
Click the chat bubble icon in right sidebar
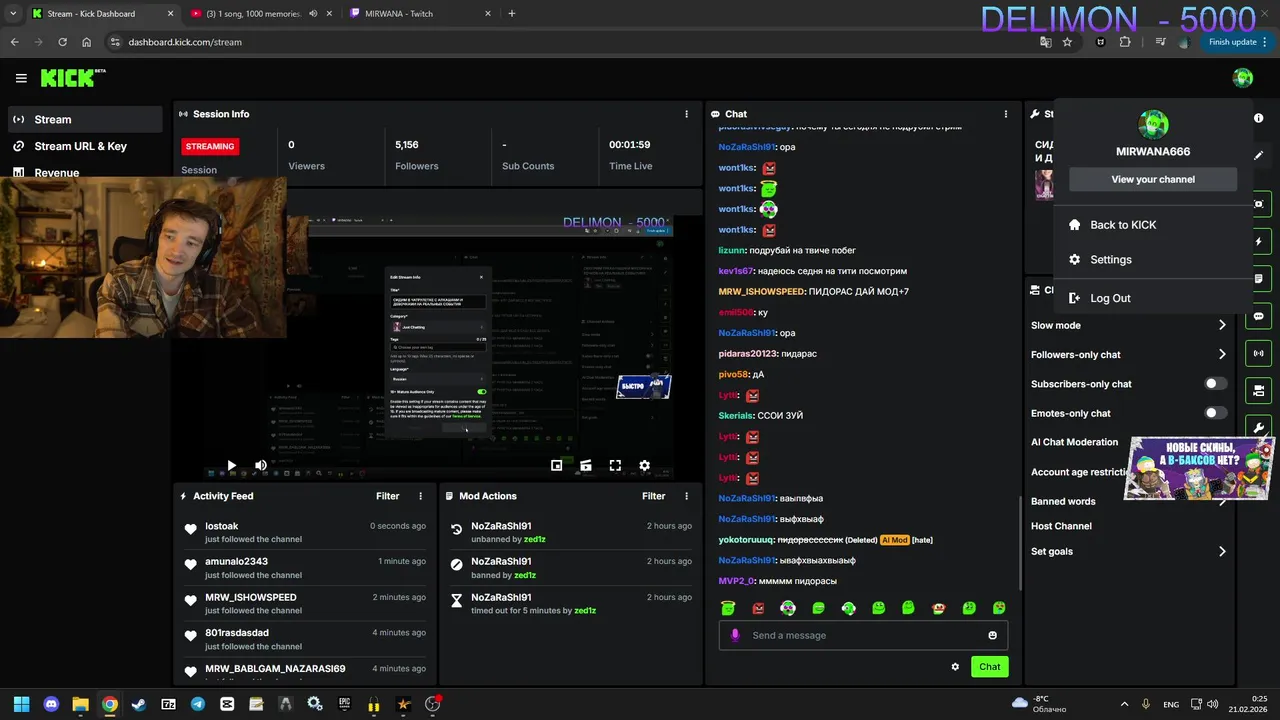pos(1258,316)
